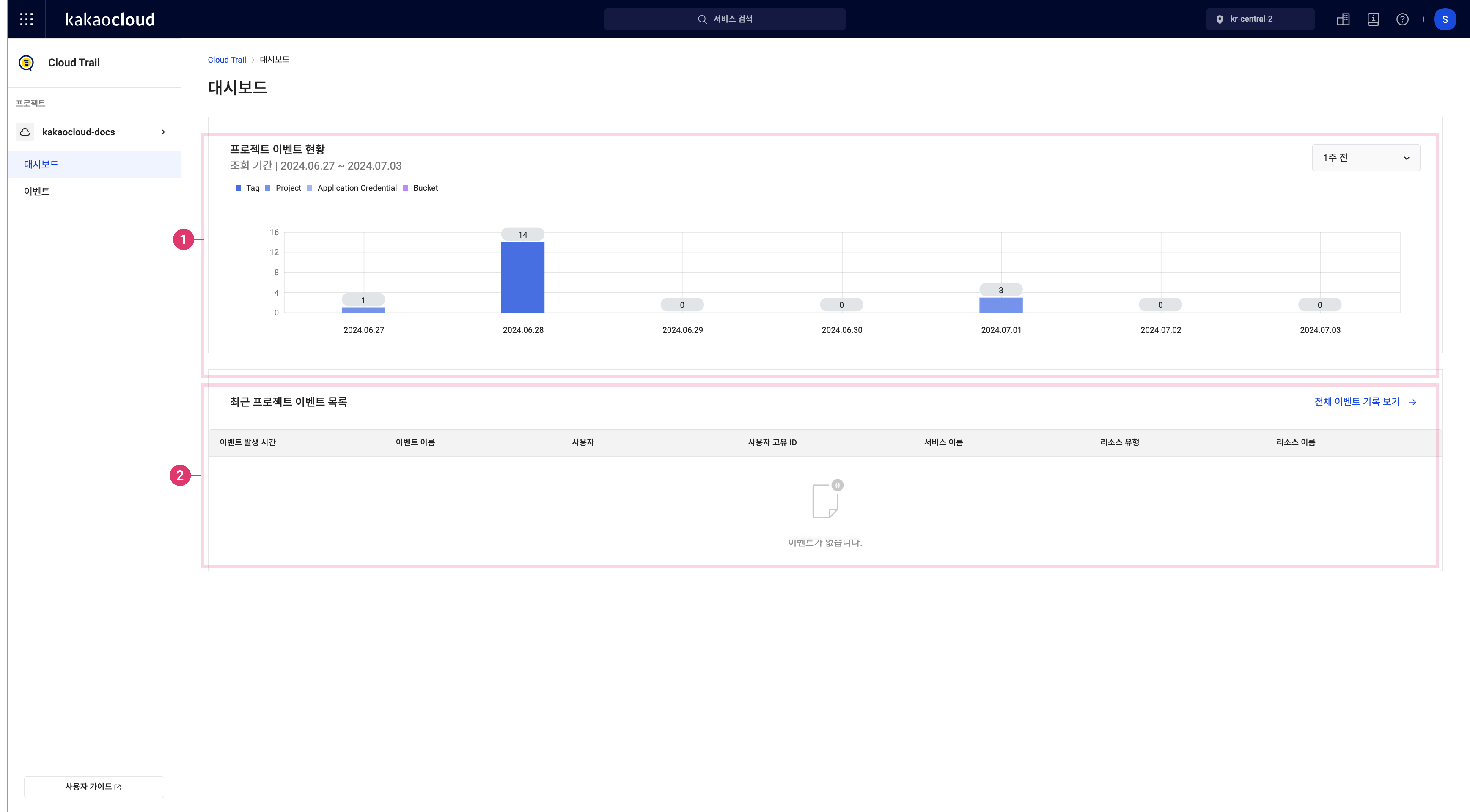The height and width of the screenshot is (812, 1470).
Task: Click the 2024.07.01 bar showing 3
Action: tap(1001, 305)
